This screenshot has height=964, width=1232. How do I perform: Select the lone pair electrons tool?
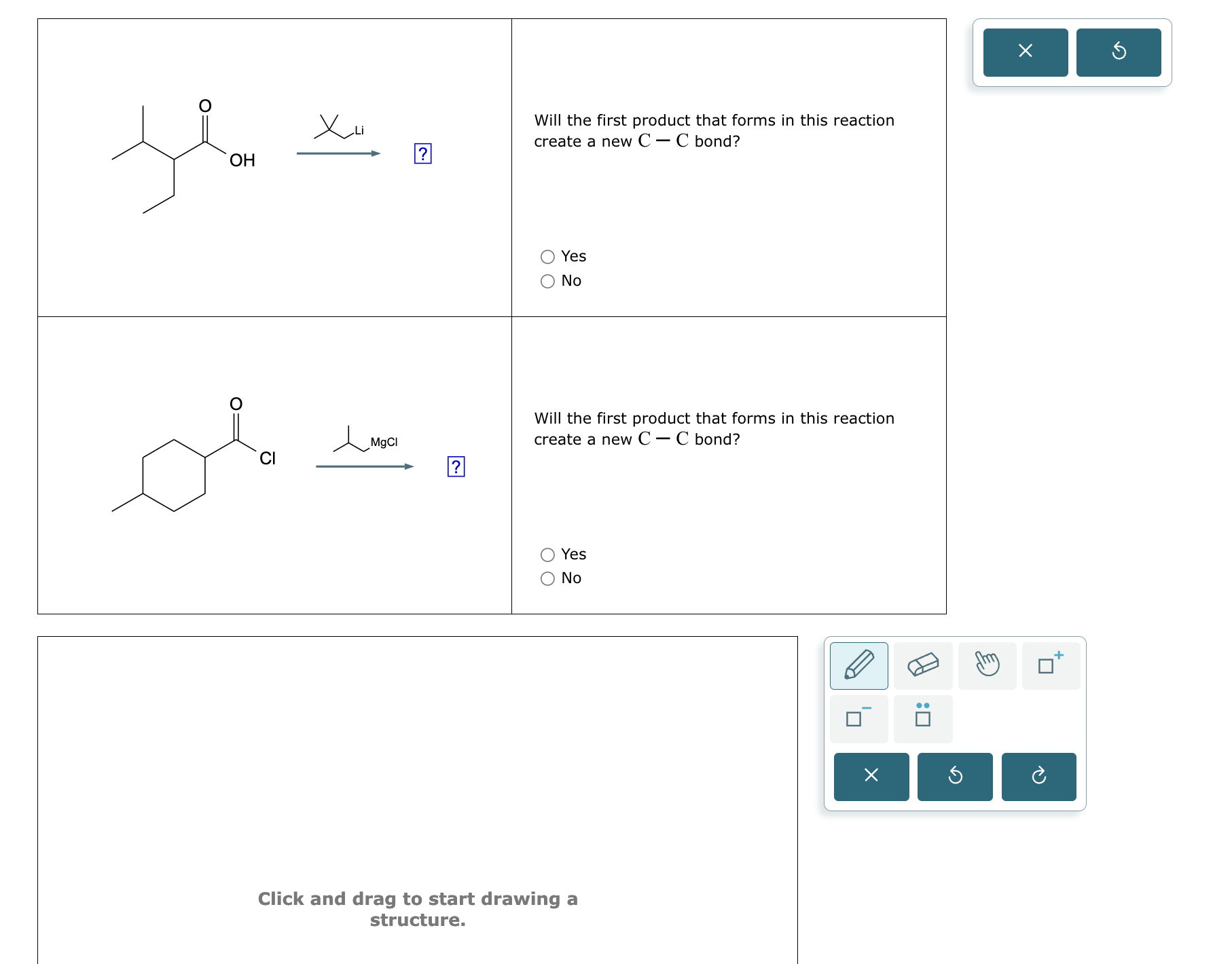[x=923, y=719]
